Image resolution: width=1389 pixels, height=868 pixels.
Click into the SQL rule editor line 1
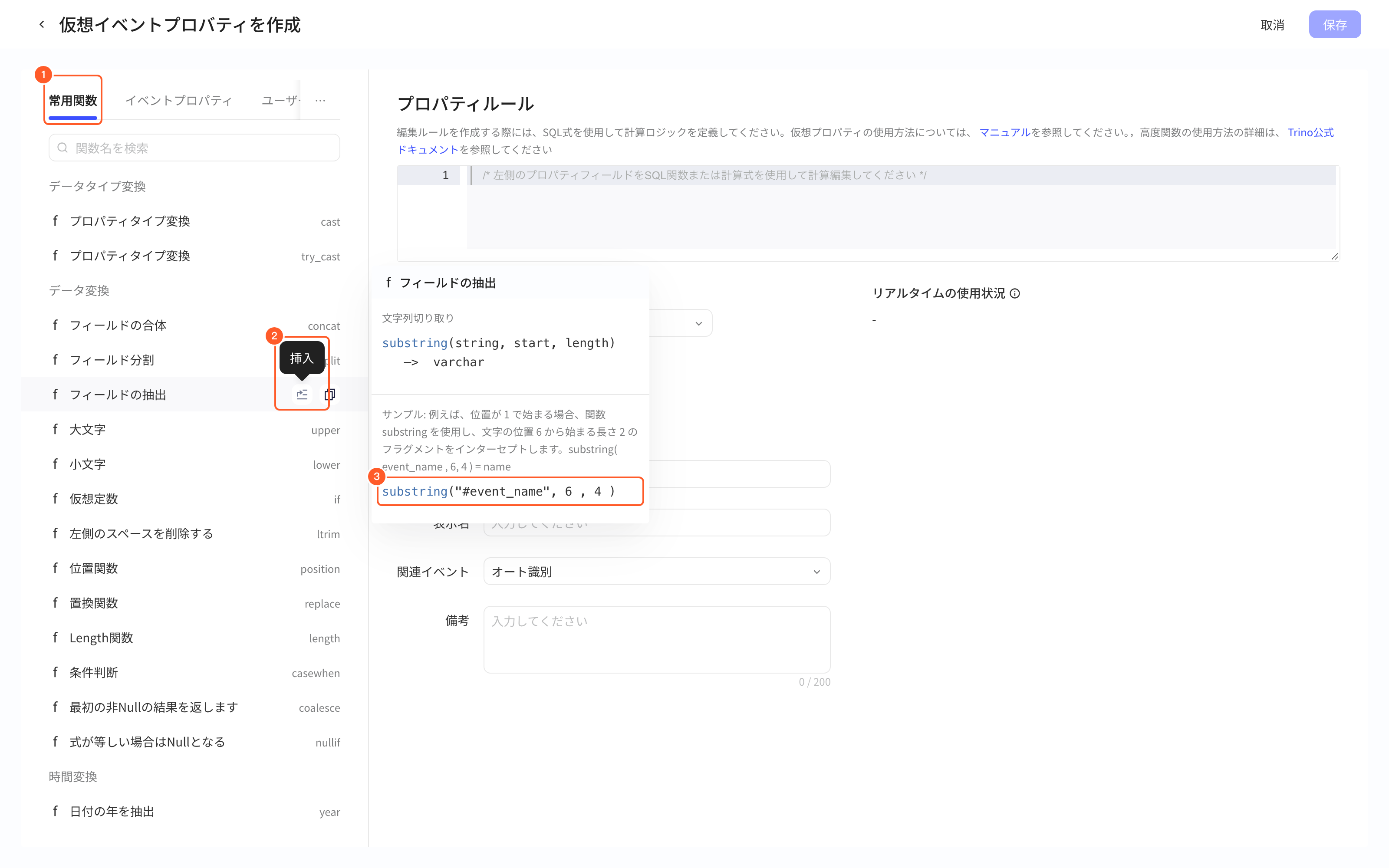[901, 175]
